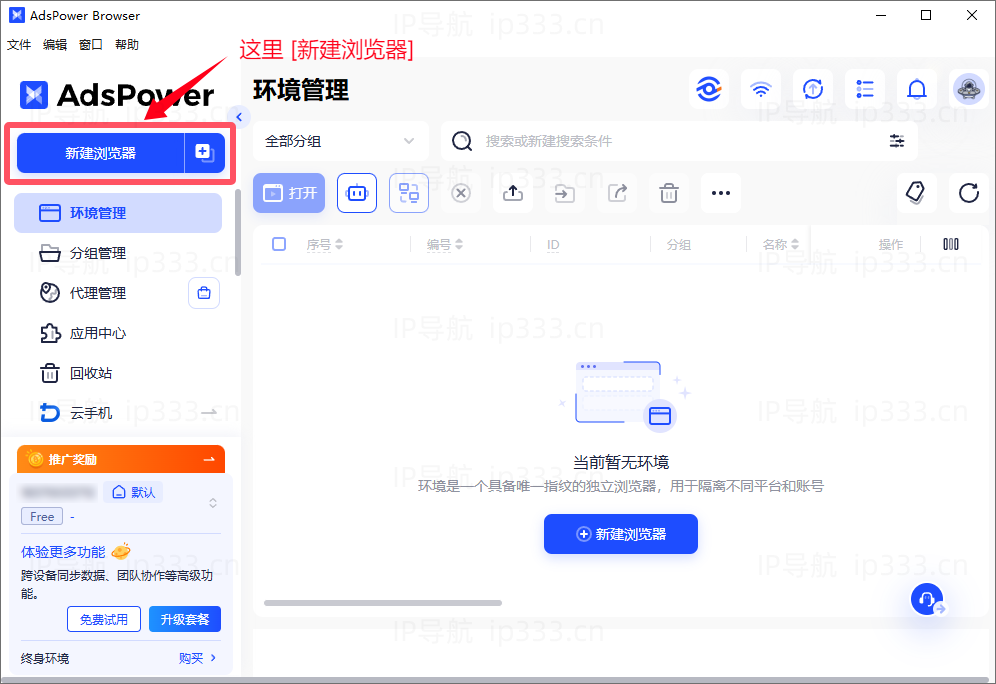Click the Wi-Fi network check icon
Image resolution: width=996 pixels, height=684 pixels.
pyautogui.click(x=761, y=89)
